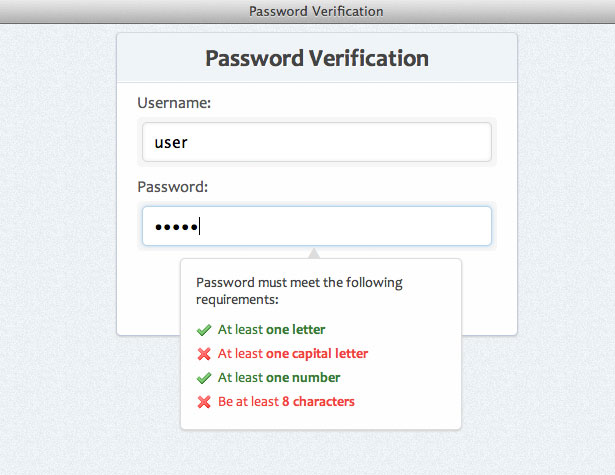The width and height of the screenshot is (615, 475).
Task: Focus the Username input field
Action: 316,142
